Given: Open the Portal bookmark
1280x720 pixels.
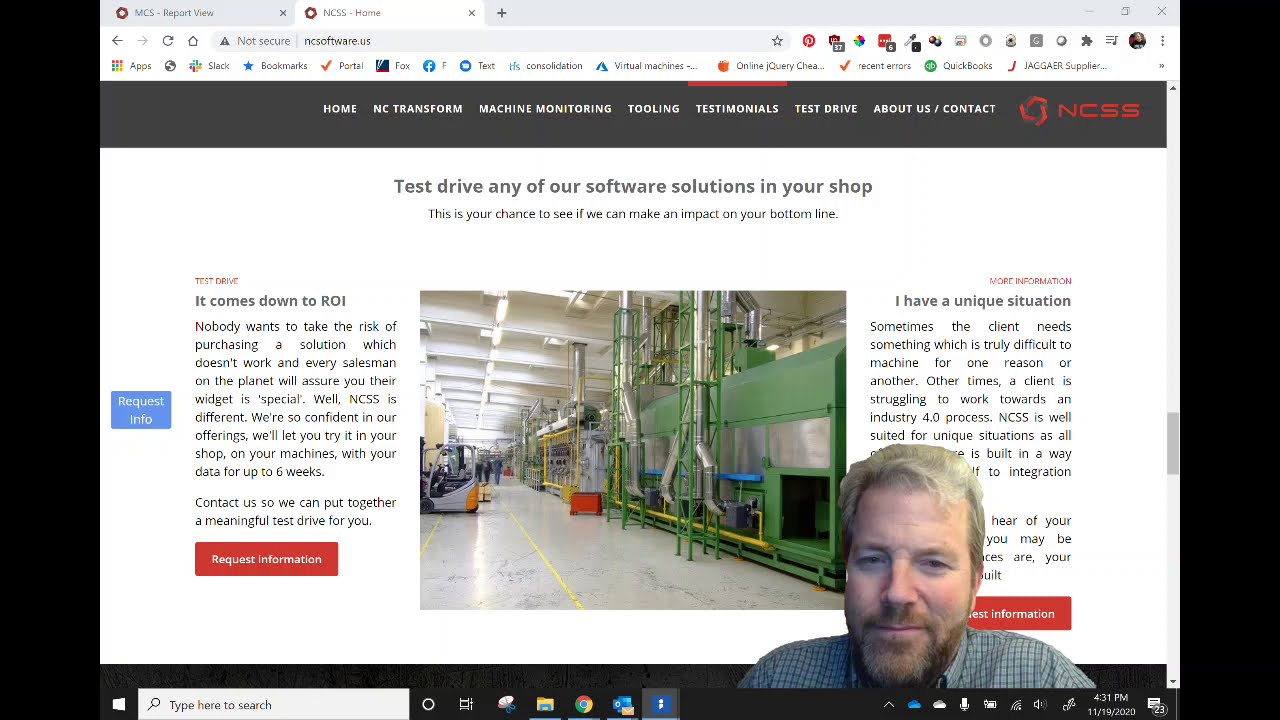Looking at the screenshot, I should coord(342,66).
